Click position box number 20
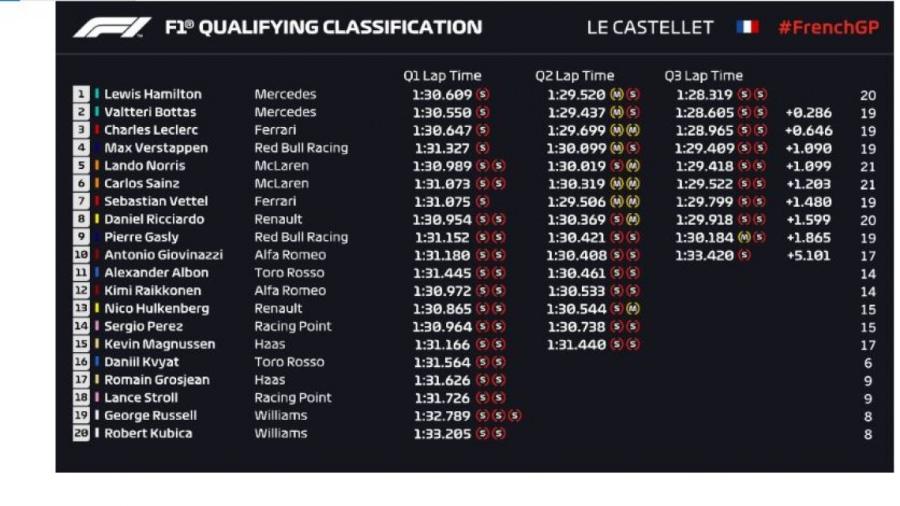Viewport: 900px width, 506px height. 81,433
